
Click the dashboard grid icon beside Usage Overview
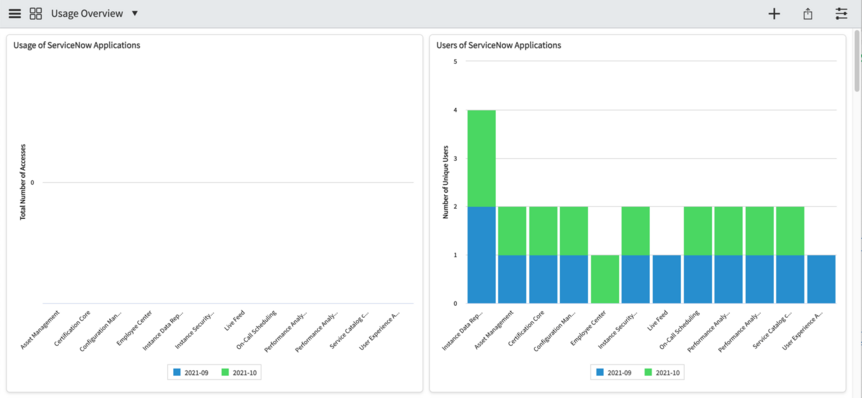pos(36,14)
